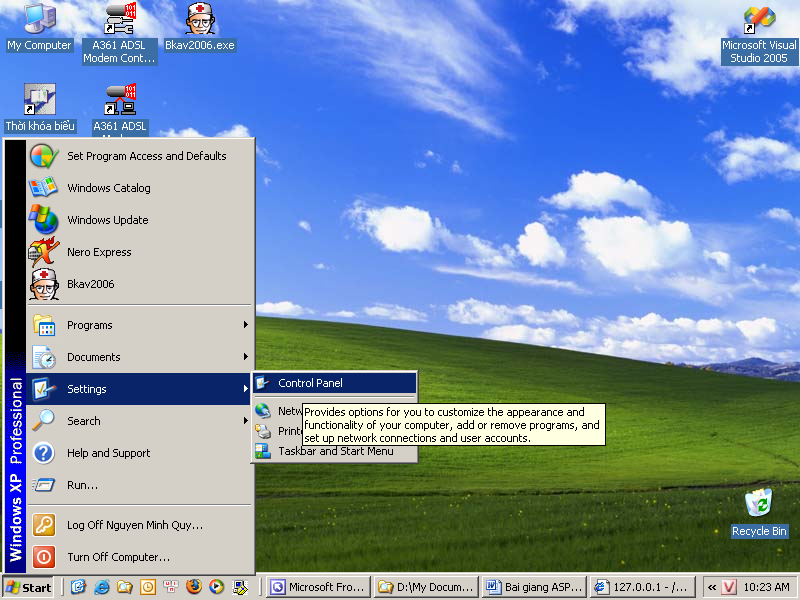Image resolution: width=800 pixels, height=600 pixels.
Task: Switch to the D:\My Docum… taskbar window
Action: (427, 587)
